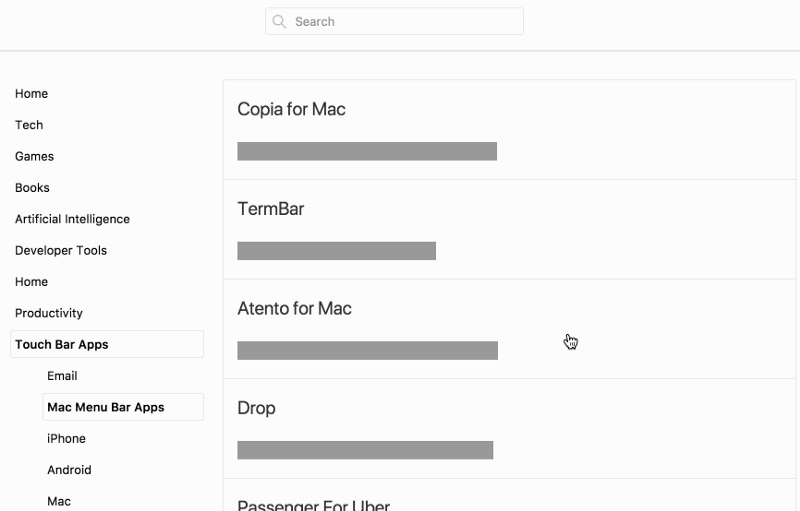This screenshot has width=800, height=511.
Task: Open the Passenger For Uber listing
Action: click(313, 504)
